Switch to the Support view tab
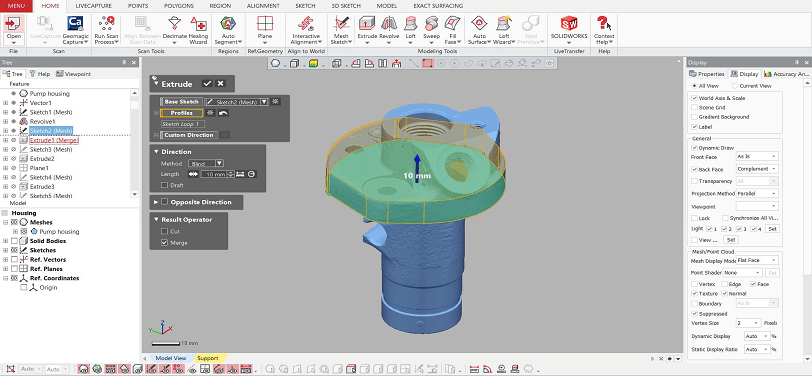 [x=208, y=358]
